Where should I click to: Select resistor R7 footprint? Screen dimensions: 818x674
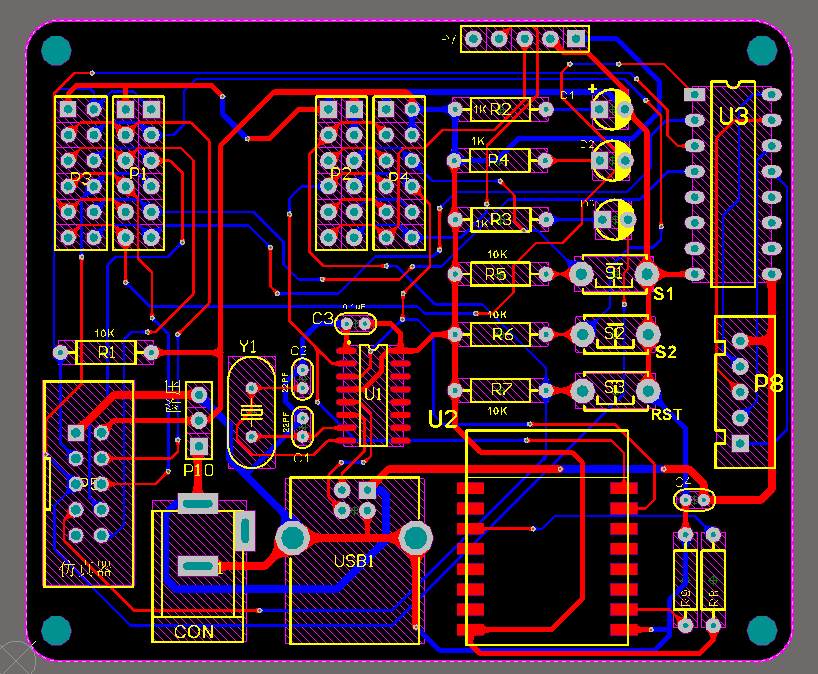tap(500, 390)
